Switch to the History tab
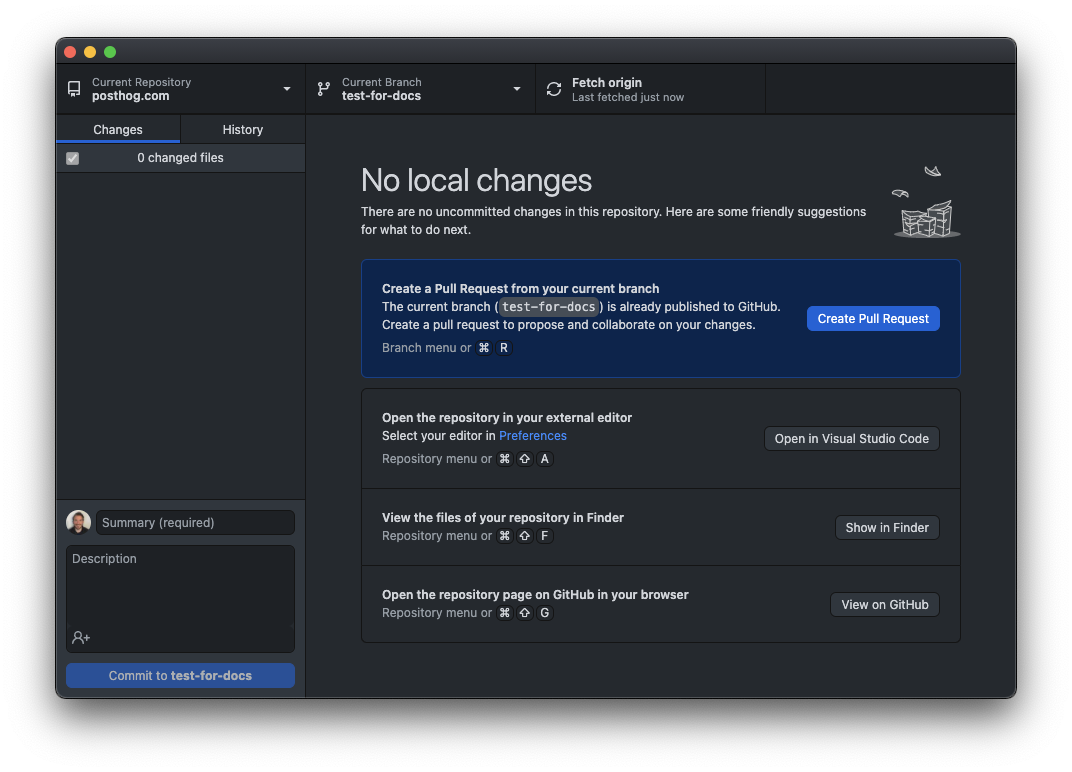The height and width of the screenshot is (772, 1072). pos(242,129)
